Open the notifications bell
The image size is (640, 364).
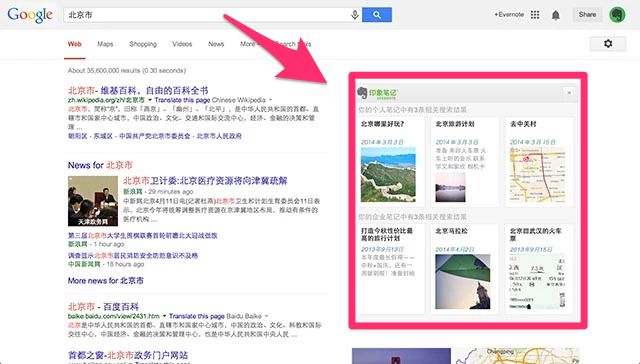coord(556,16)
